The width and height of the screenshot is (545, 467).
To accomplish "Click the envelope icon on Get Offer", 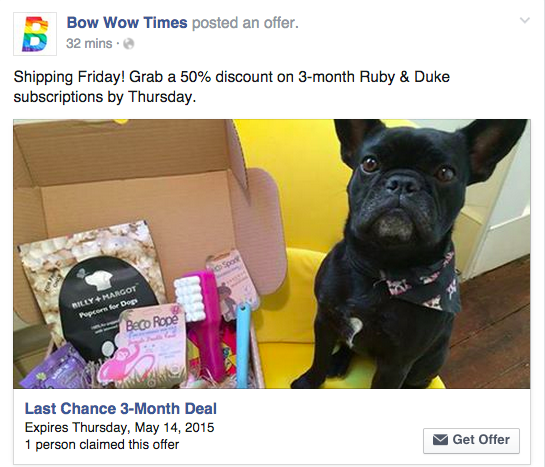I will (440, 440).
